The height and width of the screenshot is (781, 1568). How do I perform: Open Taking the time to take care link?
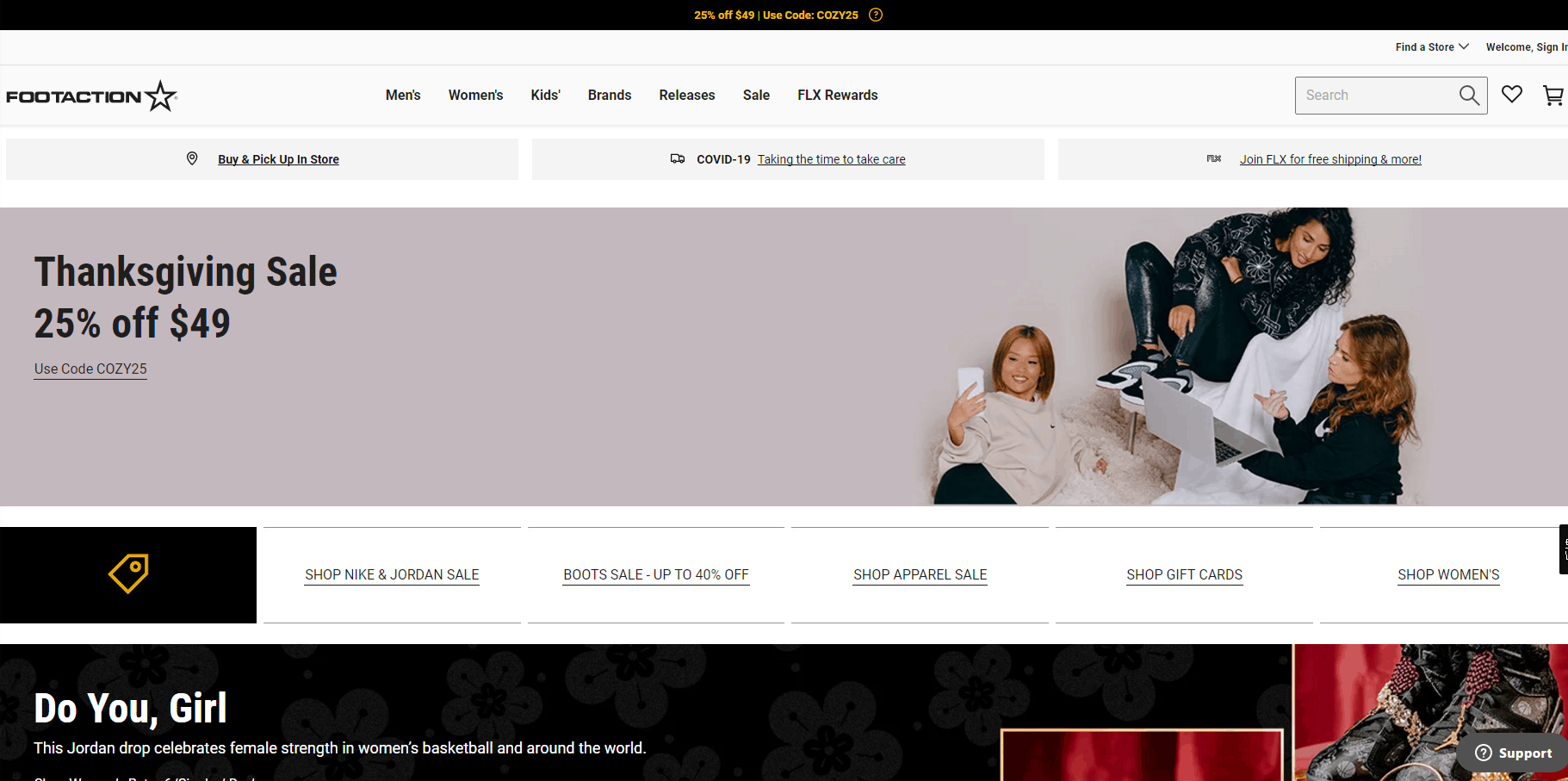point(831,159)
